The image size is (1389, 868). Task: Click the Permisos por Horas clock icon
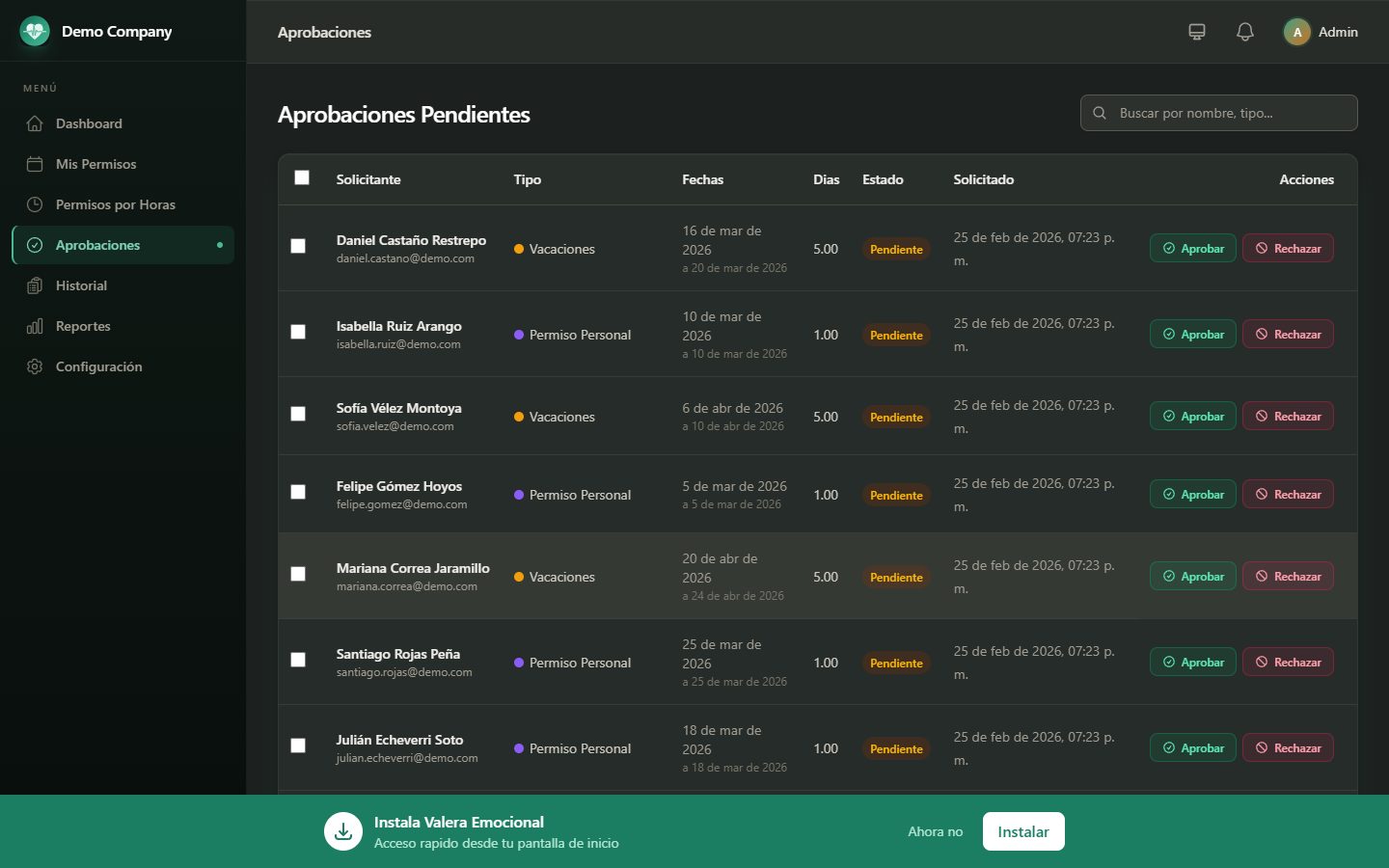[x=35, y=204]
